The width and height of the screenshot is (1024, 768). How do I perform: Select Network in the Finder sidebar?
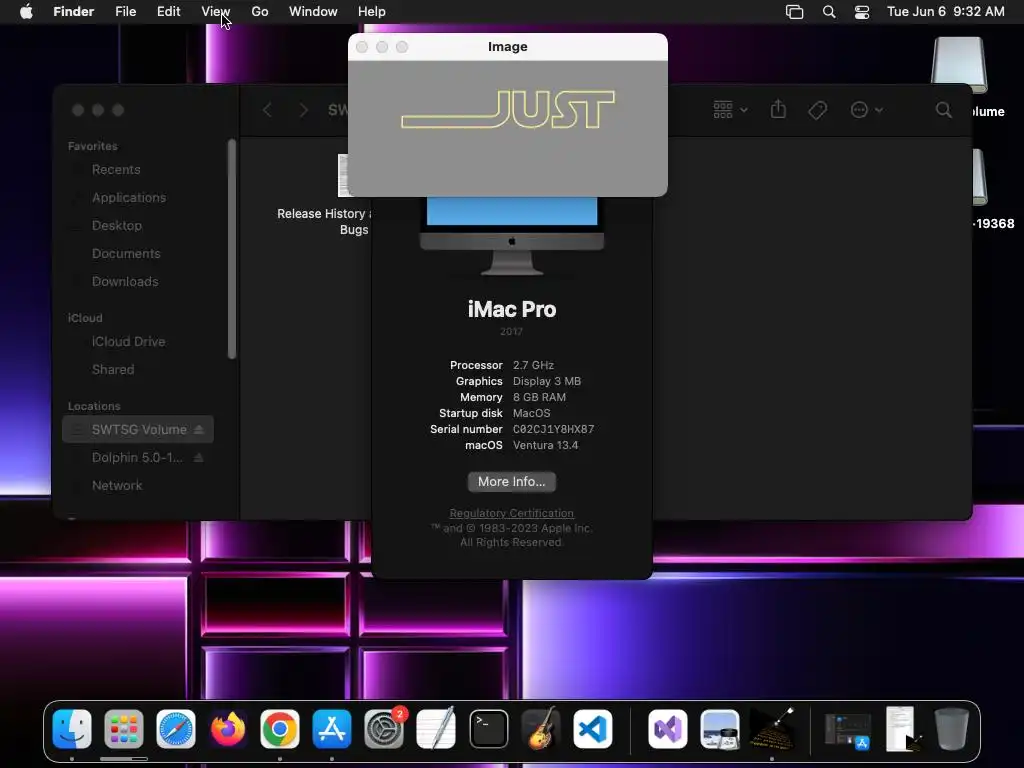117,485
